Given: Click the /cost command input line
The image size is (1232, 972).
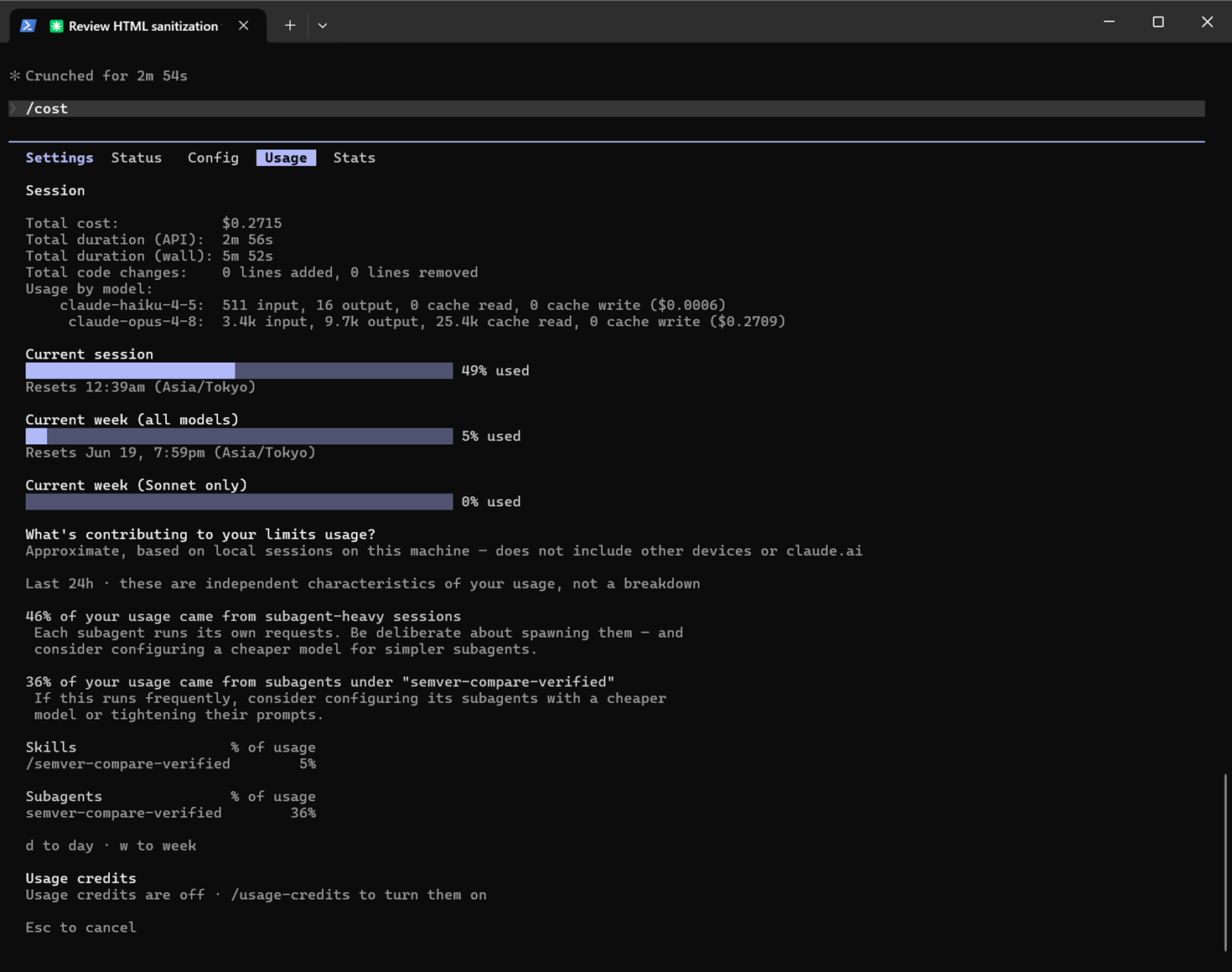Looking at the screenshot, I should pyautogui.click(x=607, y=108).
